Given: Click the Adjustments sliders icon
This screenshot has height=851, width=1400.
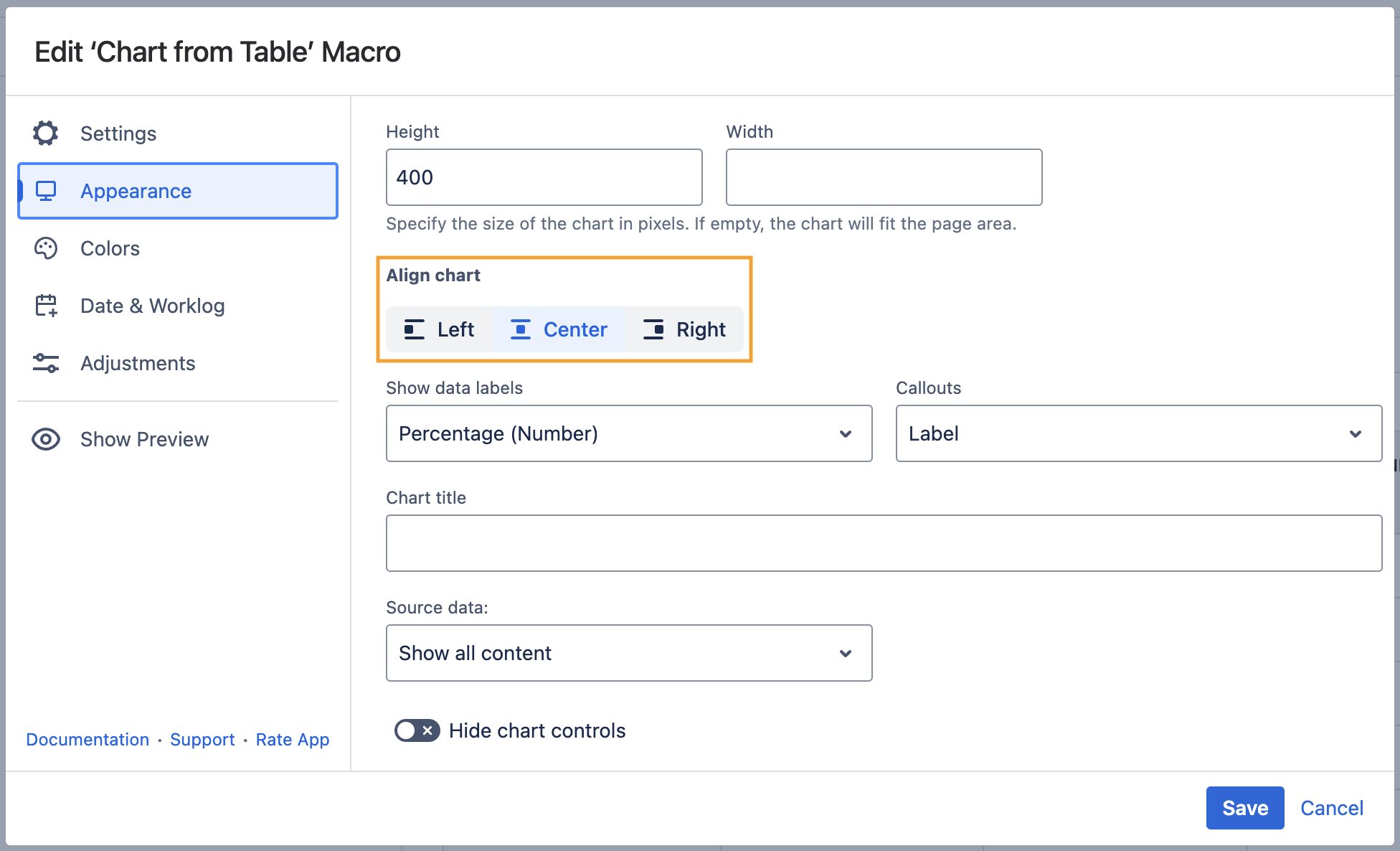Looking at the screenshot, I should point(46,363).
